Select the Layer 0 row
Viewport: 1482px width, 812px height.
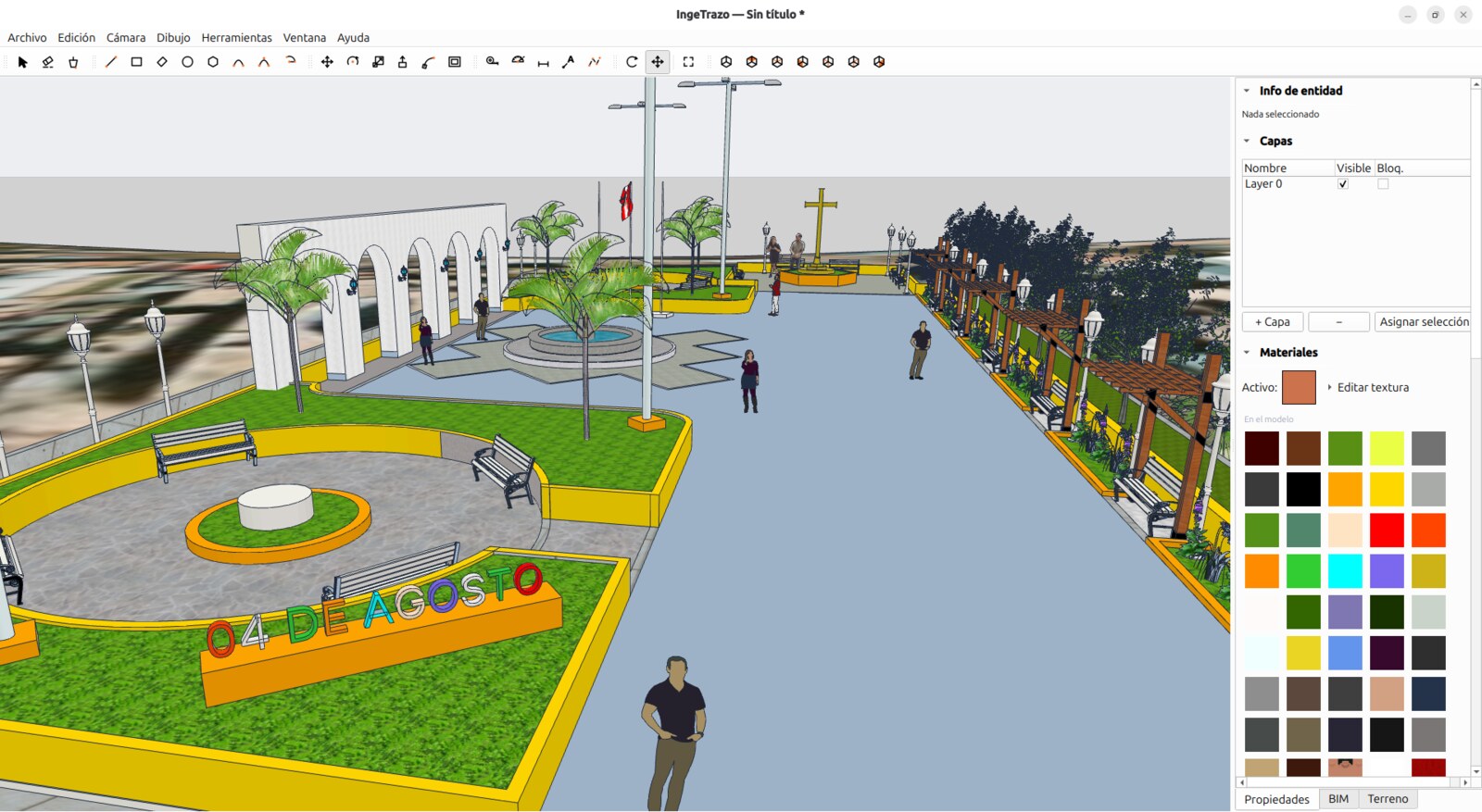[1356, 184]
